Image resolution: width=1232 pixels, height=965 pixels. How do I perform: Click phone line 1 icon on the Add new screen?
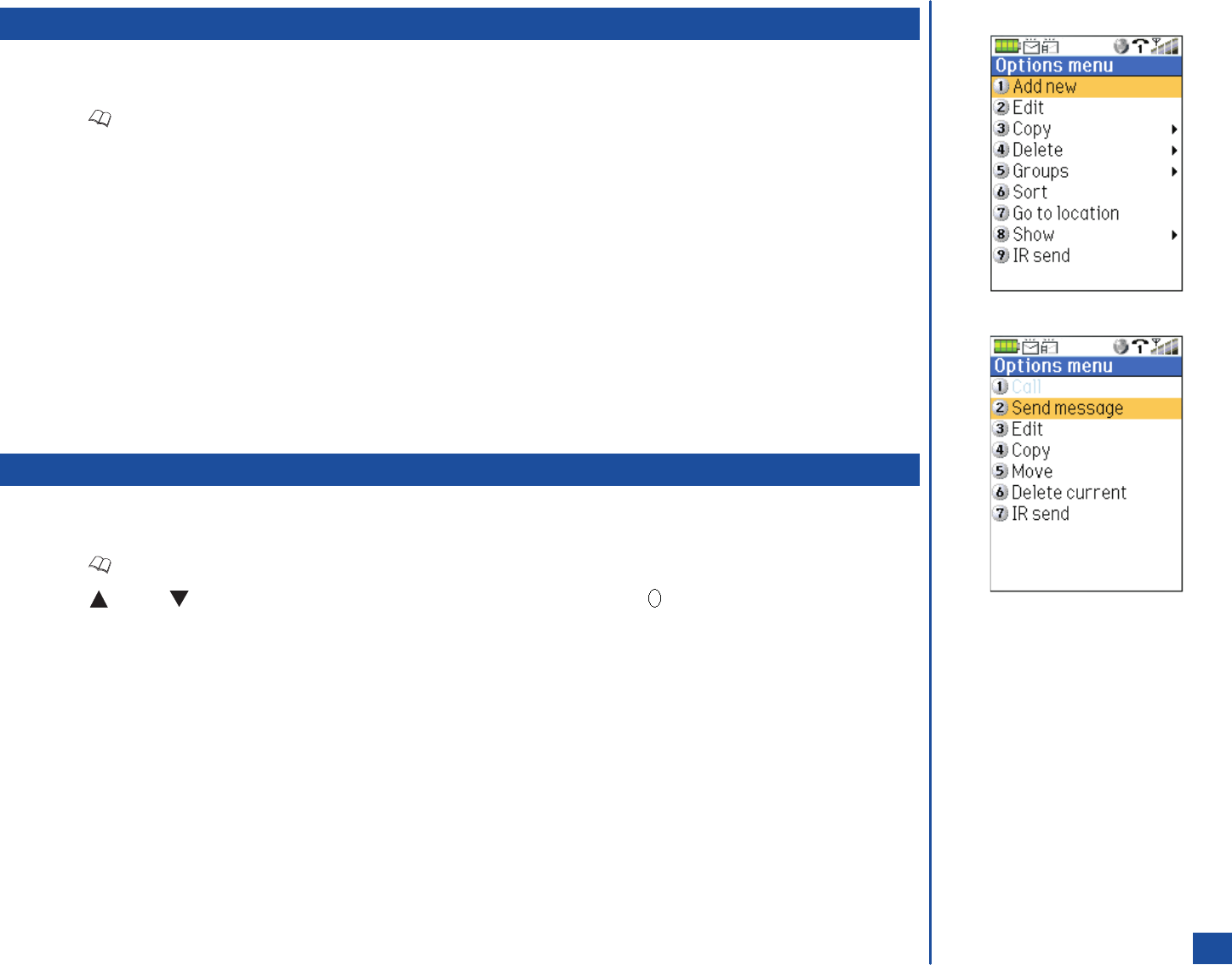coord(1140,47)
